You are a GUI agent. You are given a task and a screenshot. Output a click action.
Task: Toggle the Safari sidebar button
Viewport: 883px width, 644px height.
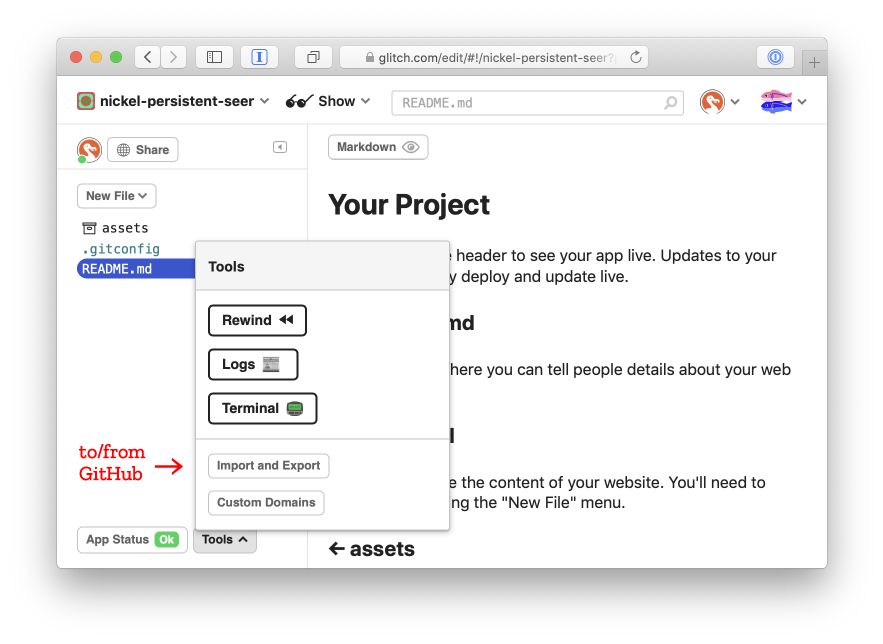click(215, 57)
